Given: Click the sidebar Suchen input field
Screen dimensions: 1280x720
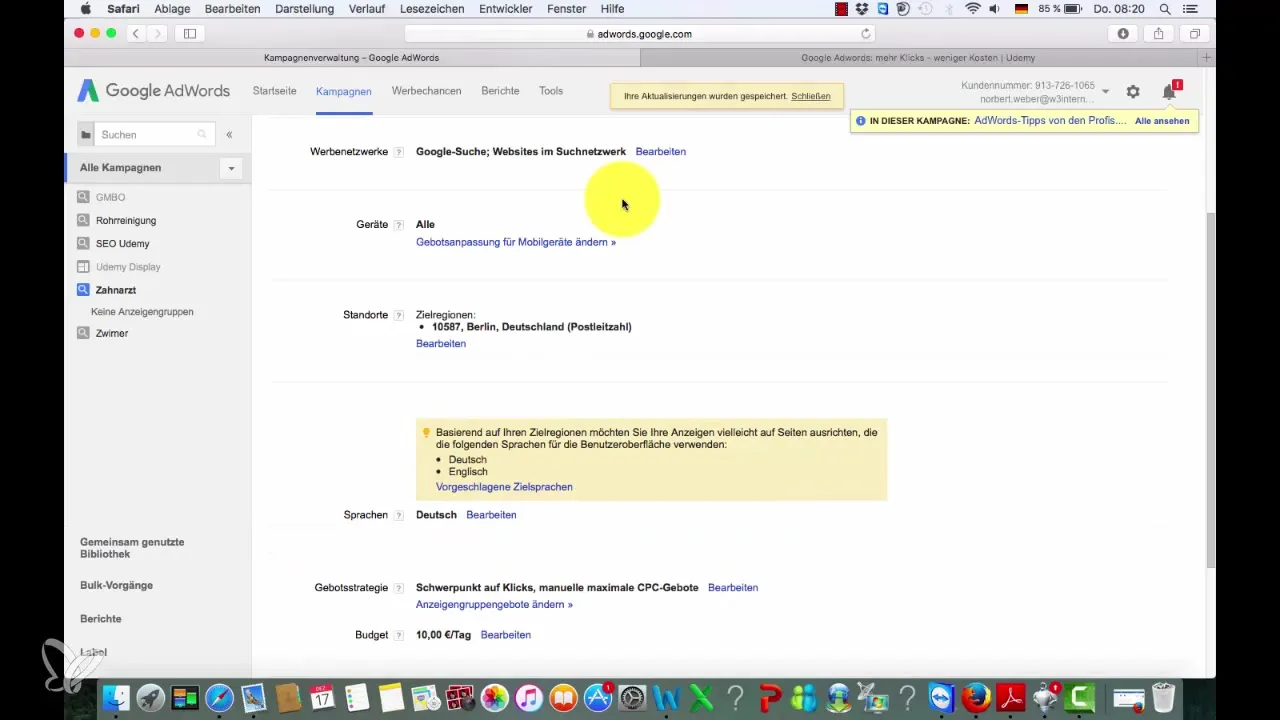Looking at the screenshot, I should [155, 135].
